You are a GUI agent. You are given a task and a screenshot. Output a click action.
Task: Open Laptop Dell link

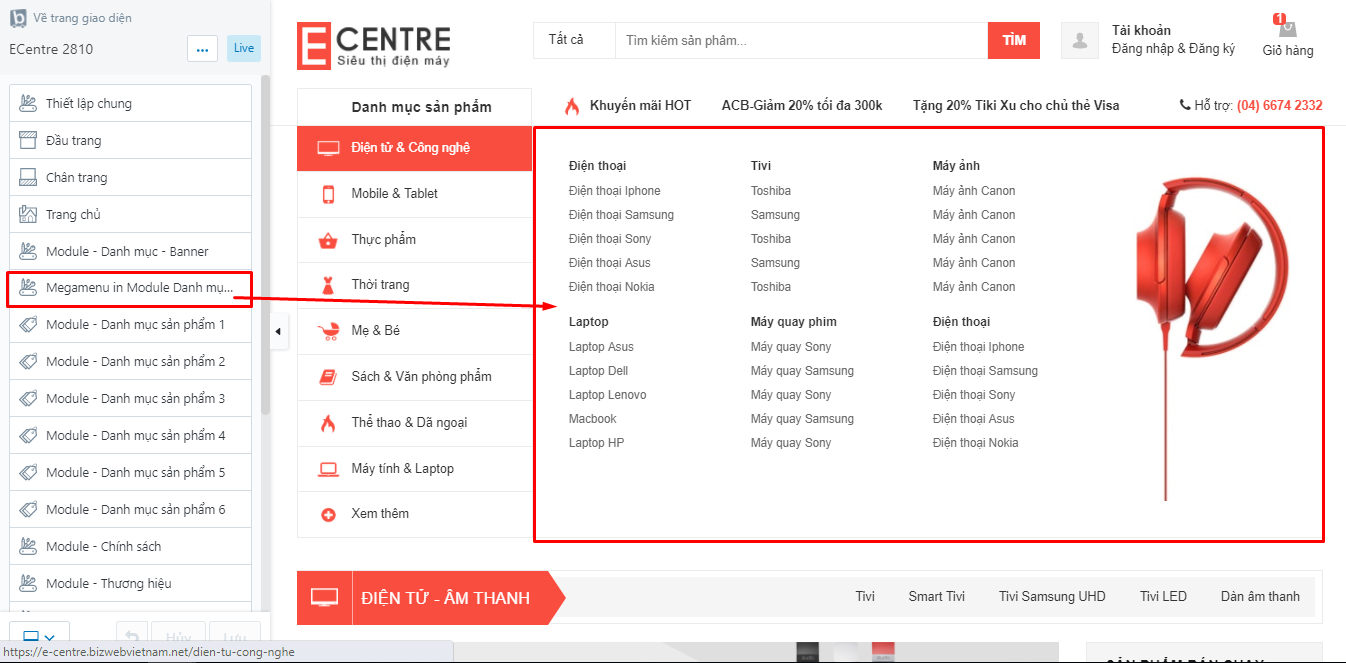point(598,371)
